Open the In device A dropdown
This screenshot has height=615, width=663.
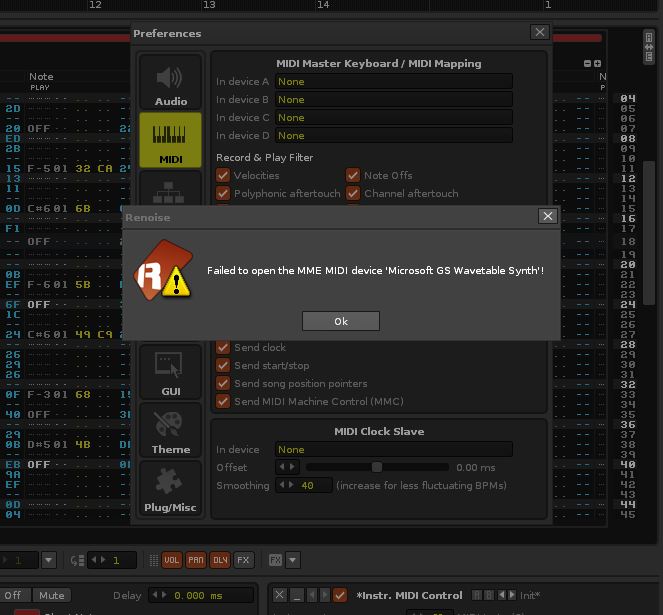(394, 82)
